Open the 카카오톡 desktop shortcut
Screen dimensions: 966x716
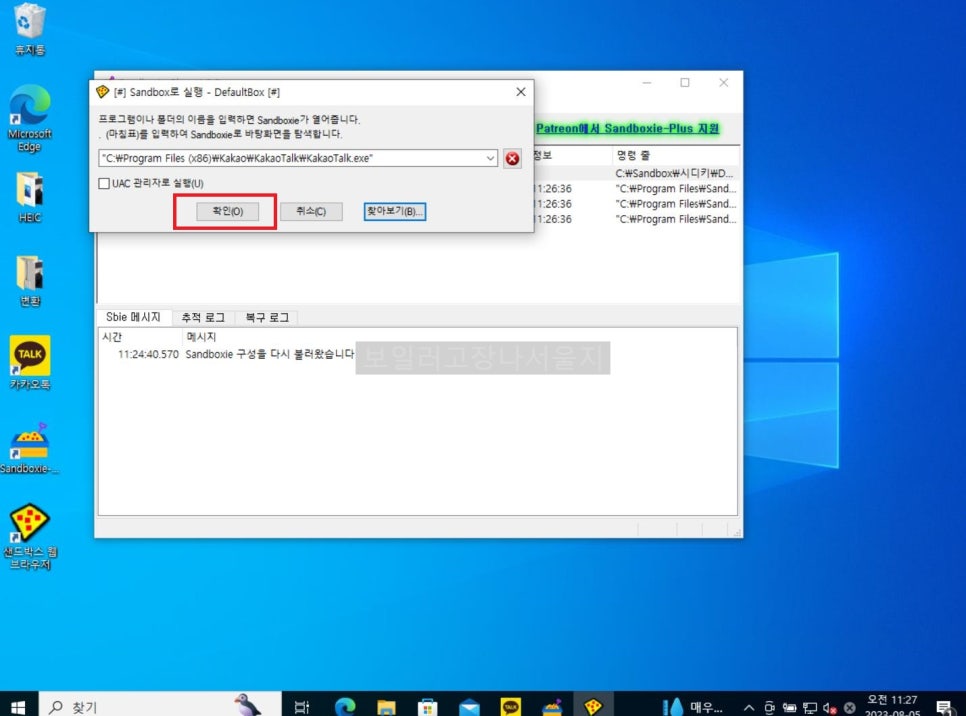point(29,362)
